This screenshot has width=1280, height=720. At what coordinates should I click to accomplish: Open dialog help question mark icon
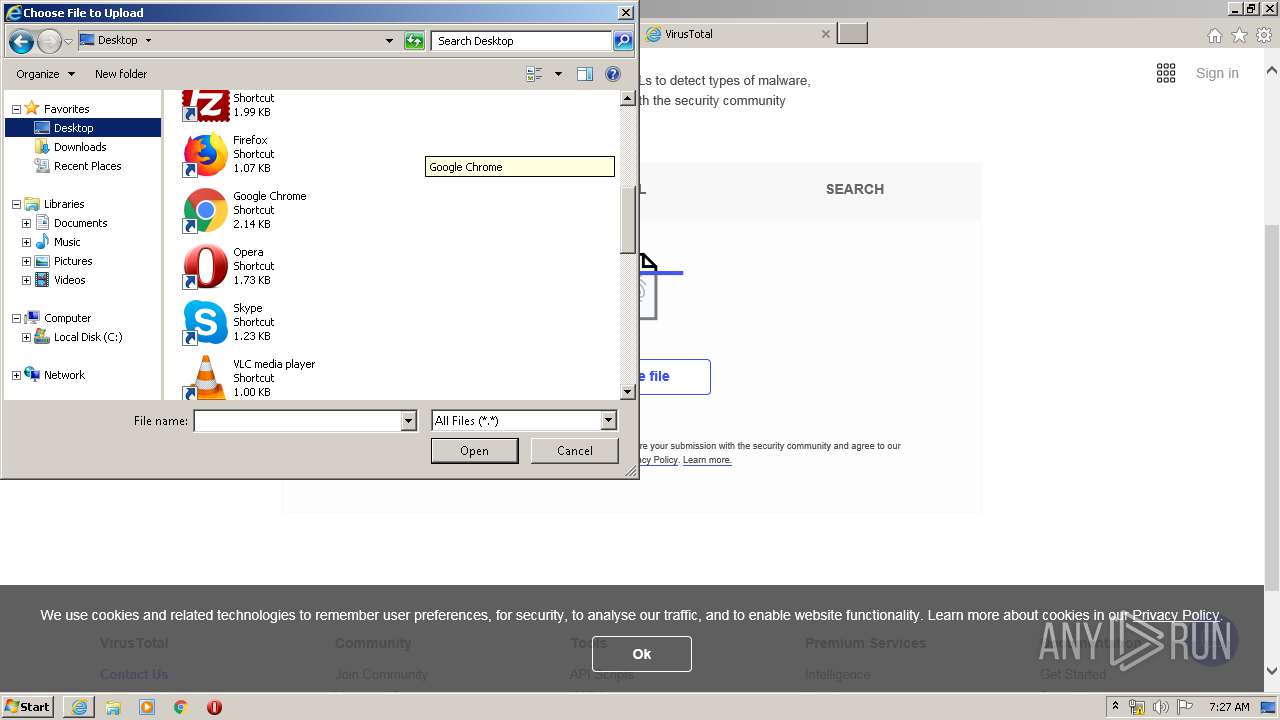[613, 74]
